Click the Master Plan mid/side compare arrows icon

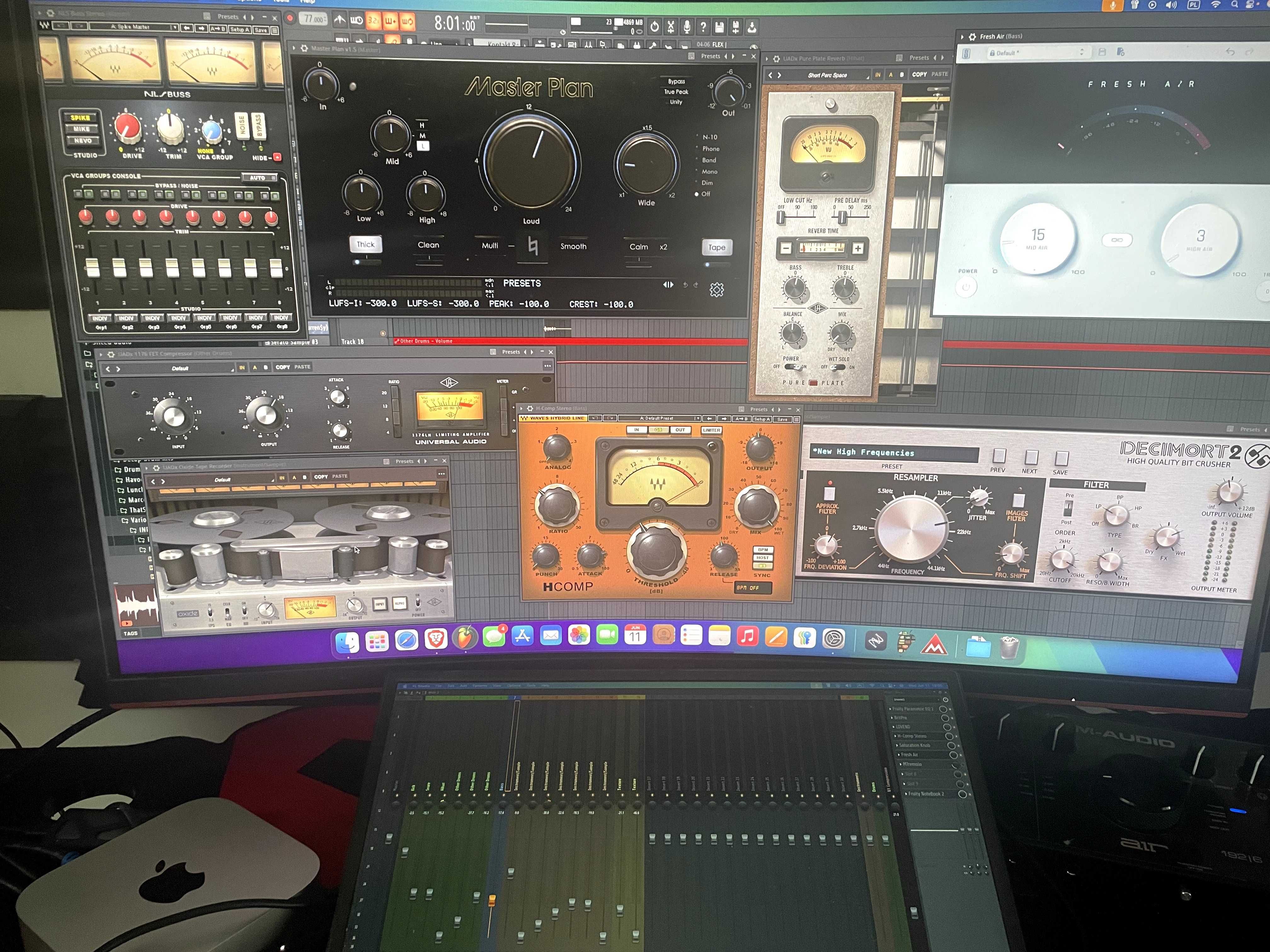(x=668, y=285)
